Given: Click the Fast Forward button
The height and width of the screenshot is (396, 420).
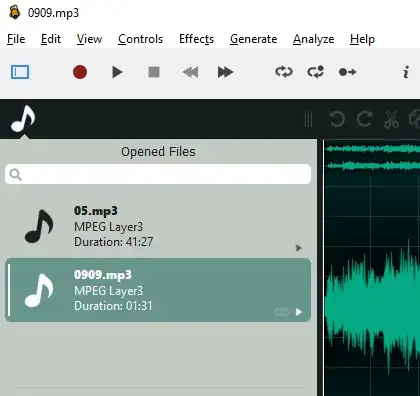Looking at the screenshot, I should click(x=225, y=72).
